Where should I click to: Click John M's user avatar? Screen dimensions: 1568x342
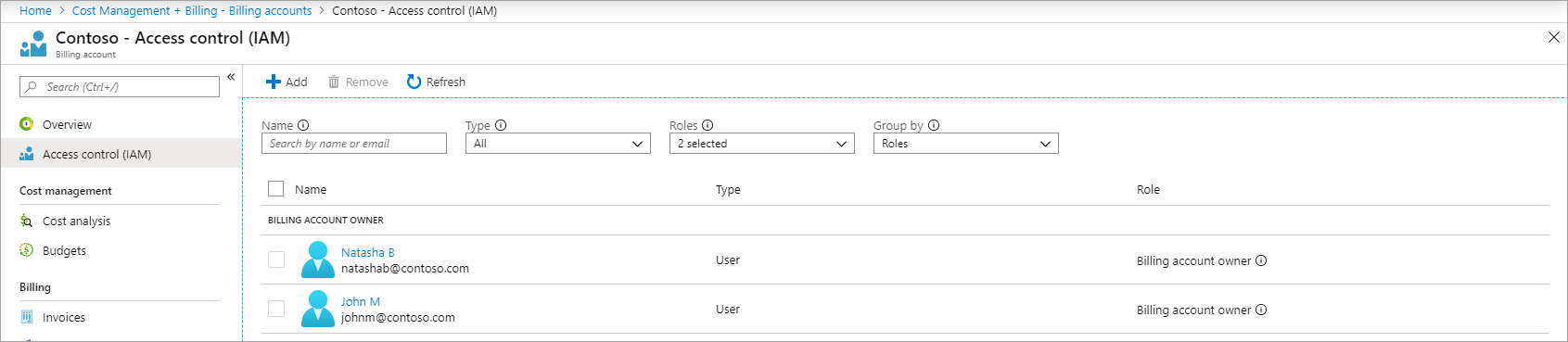[318, 309]
